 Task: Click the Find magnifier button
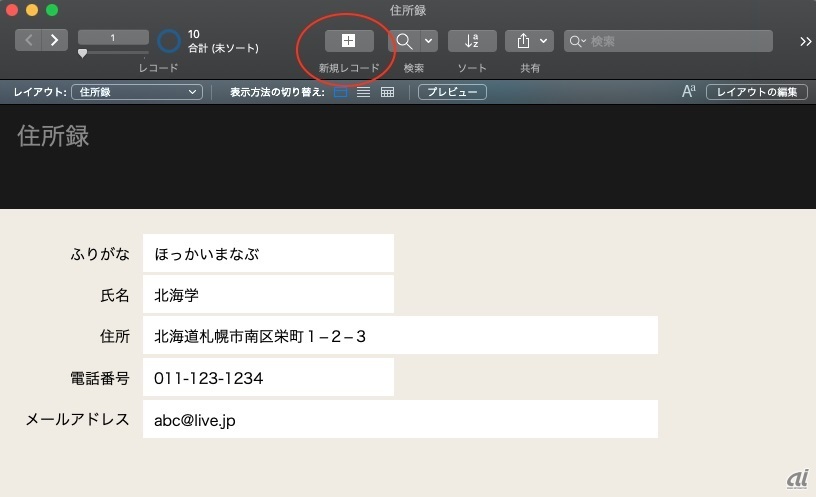pyautogui.click(x=404, y=41)
